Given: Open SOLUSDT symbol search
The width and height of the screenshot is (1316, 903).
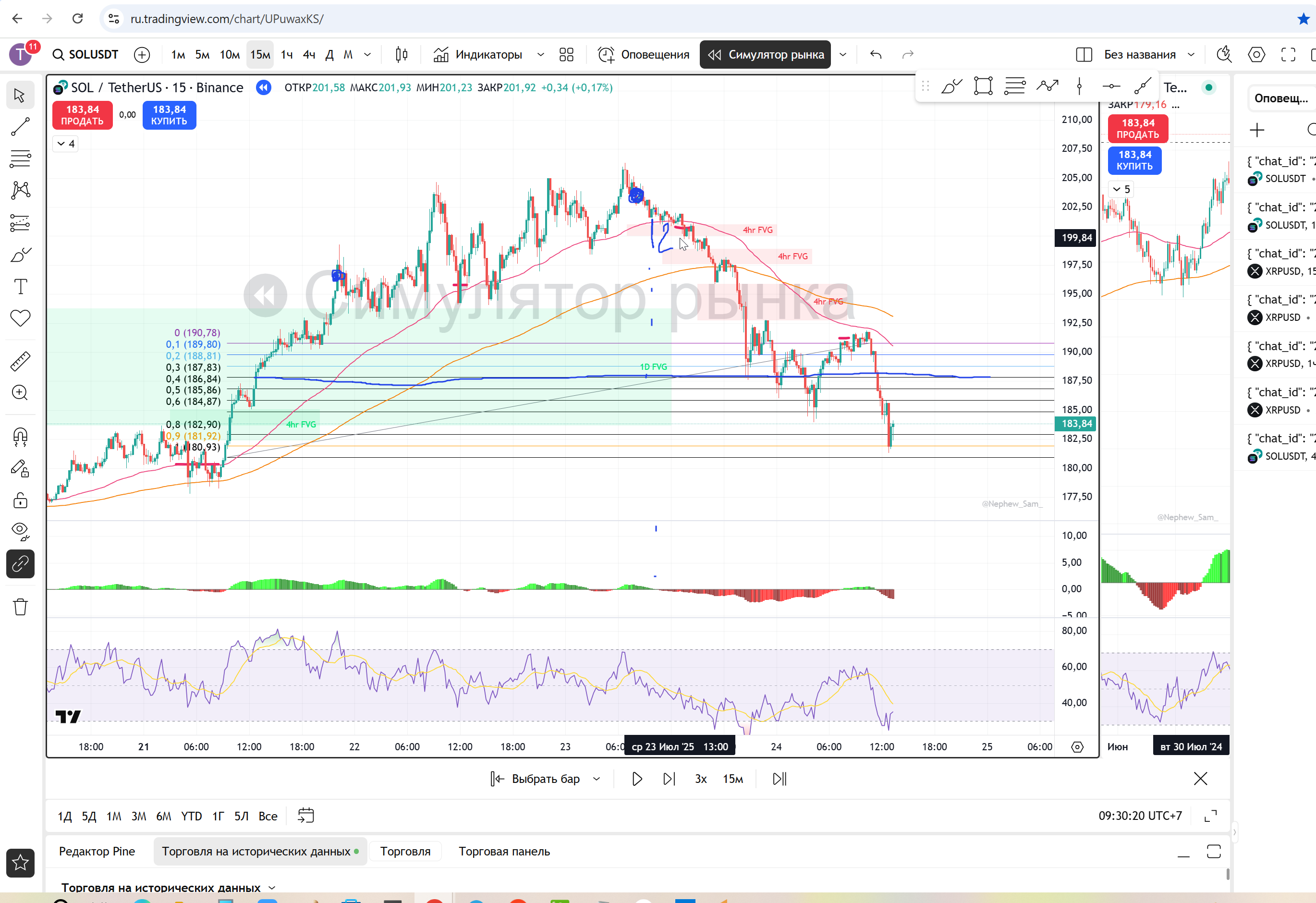Looking at the screenshot, I should tap(85, 54).
